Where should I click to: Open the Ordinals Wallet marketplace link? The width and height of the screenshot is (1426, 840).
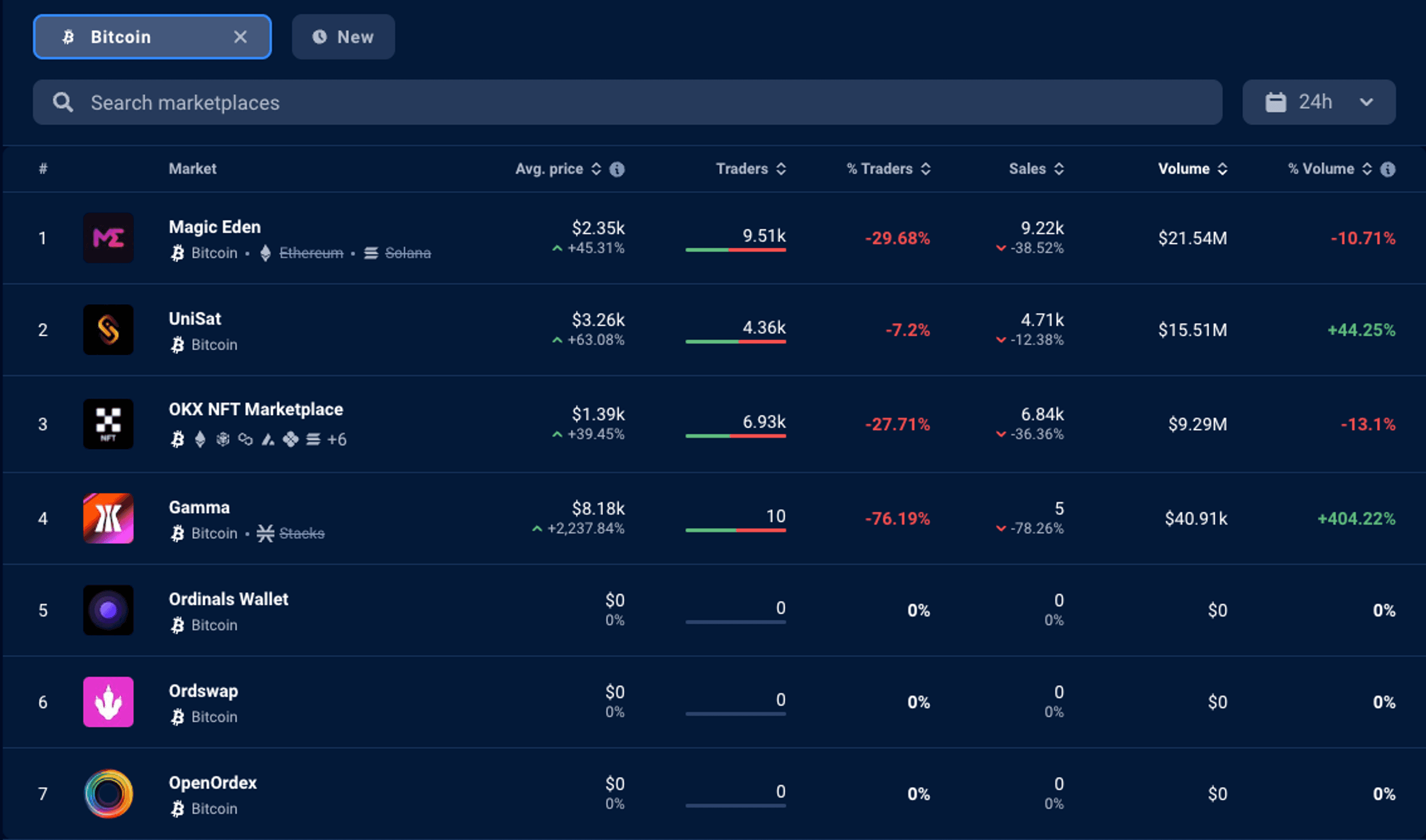[228, 599]
